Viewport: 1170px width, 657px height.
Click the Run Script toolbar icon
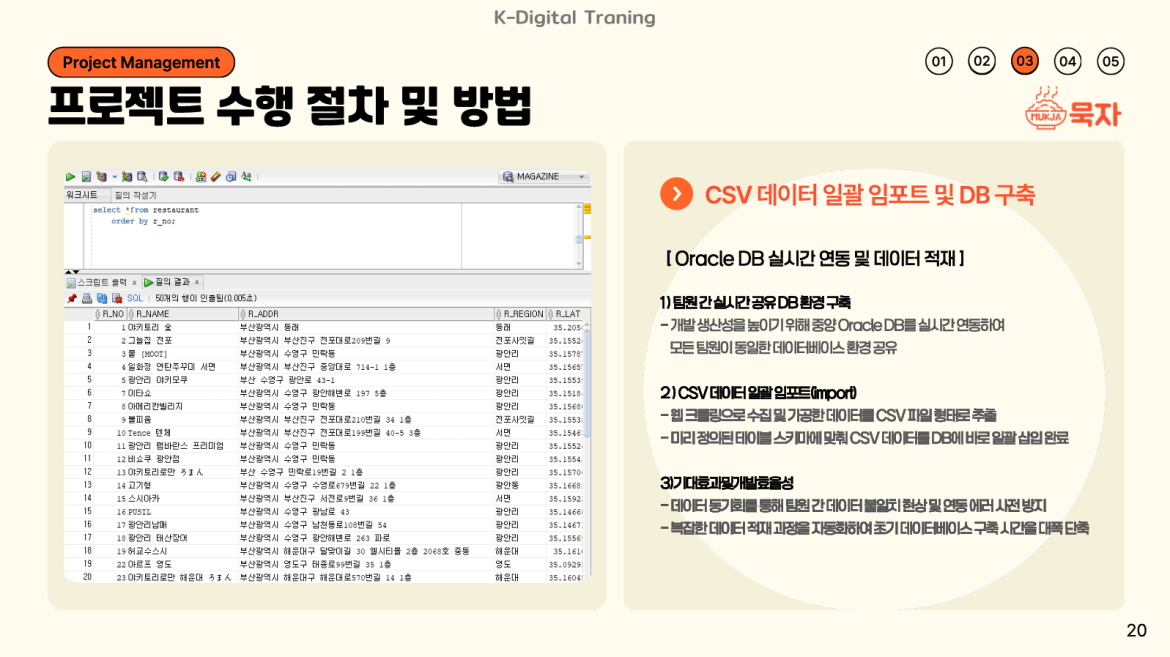86,177
